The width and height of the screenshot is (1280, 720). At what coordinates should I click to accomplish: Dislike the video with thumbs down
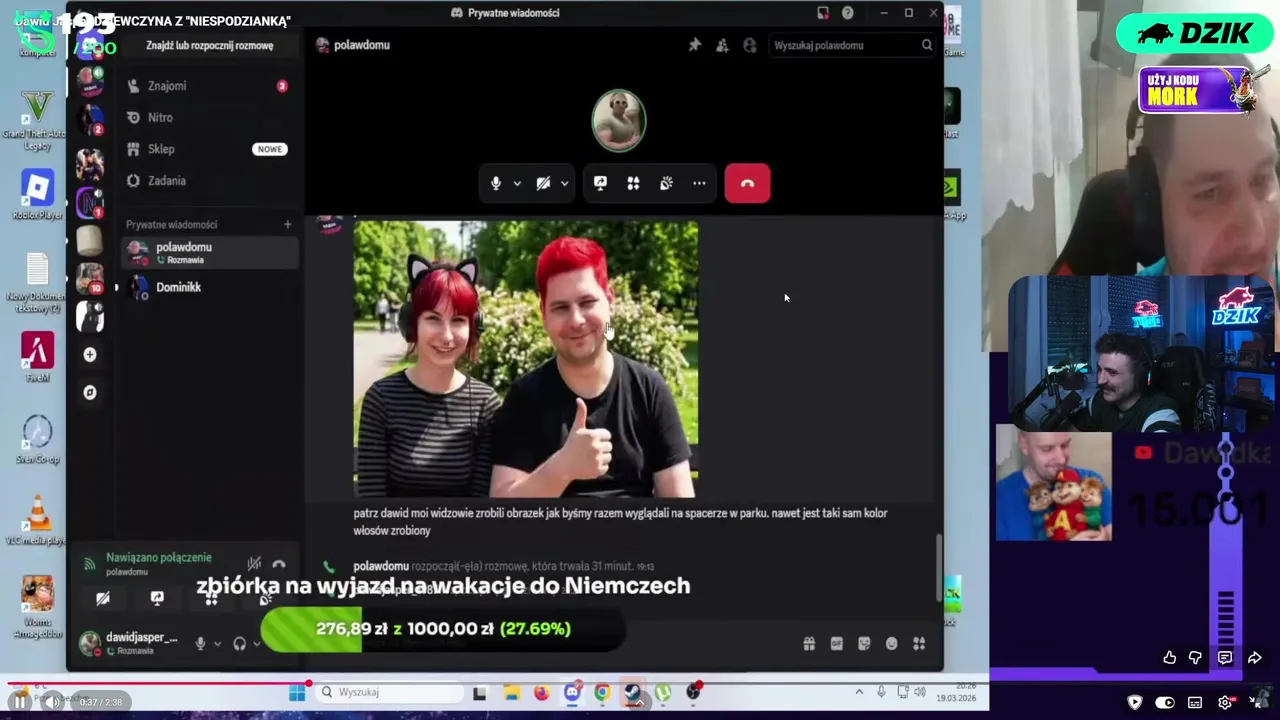(1195, 658)
